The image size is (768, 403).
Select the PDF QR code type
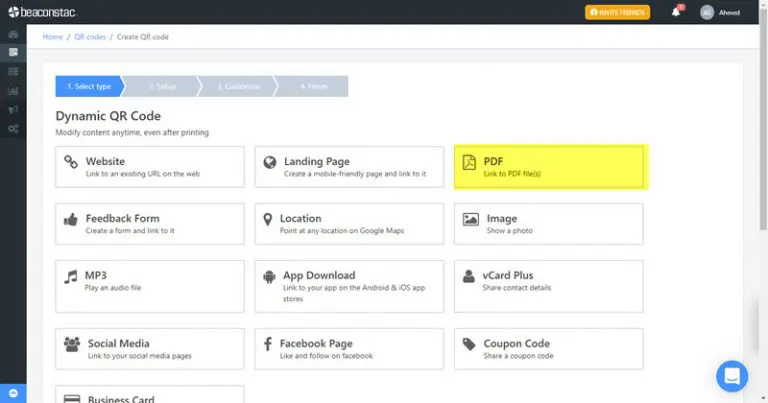(549, 167)
